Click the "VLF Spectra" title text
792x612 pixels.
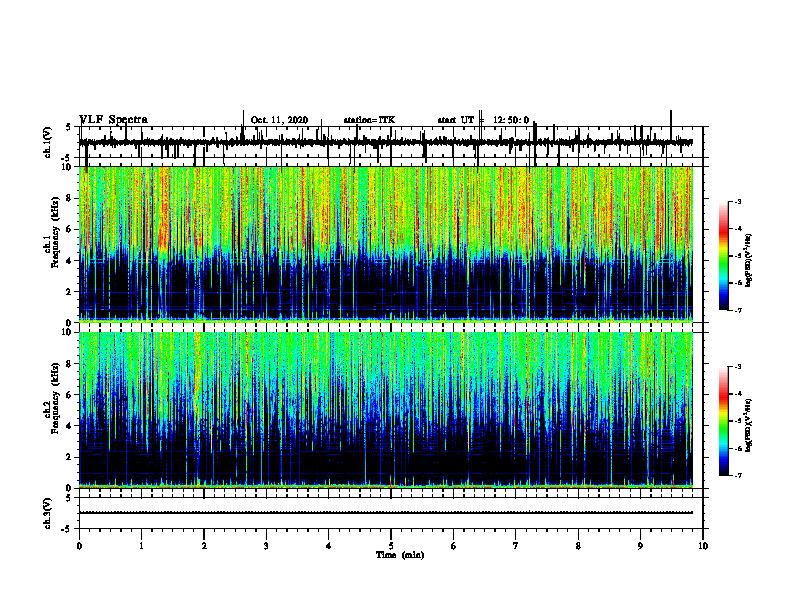point(113,120)
